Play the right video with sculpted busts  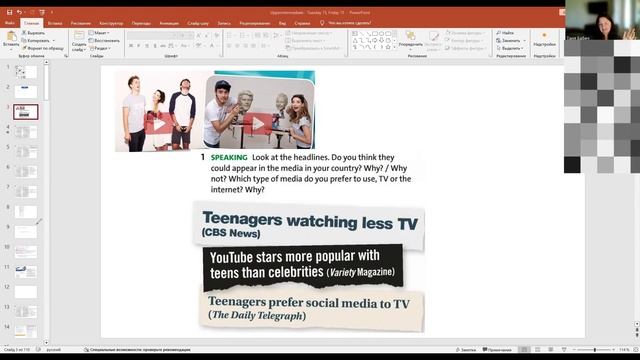[258, 124]
